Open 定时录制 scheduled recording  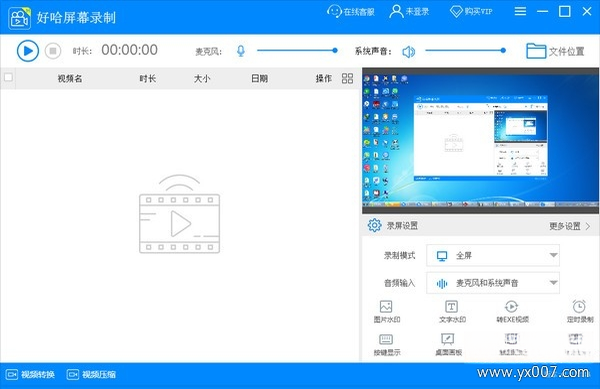click(580, 312)
